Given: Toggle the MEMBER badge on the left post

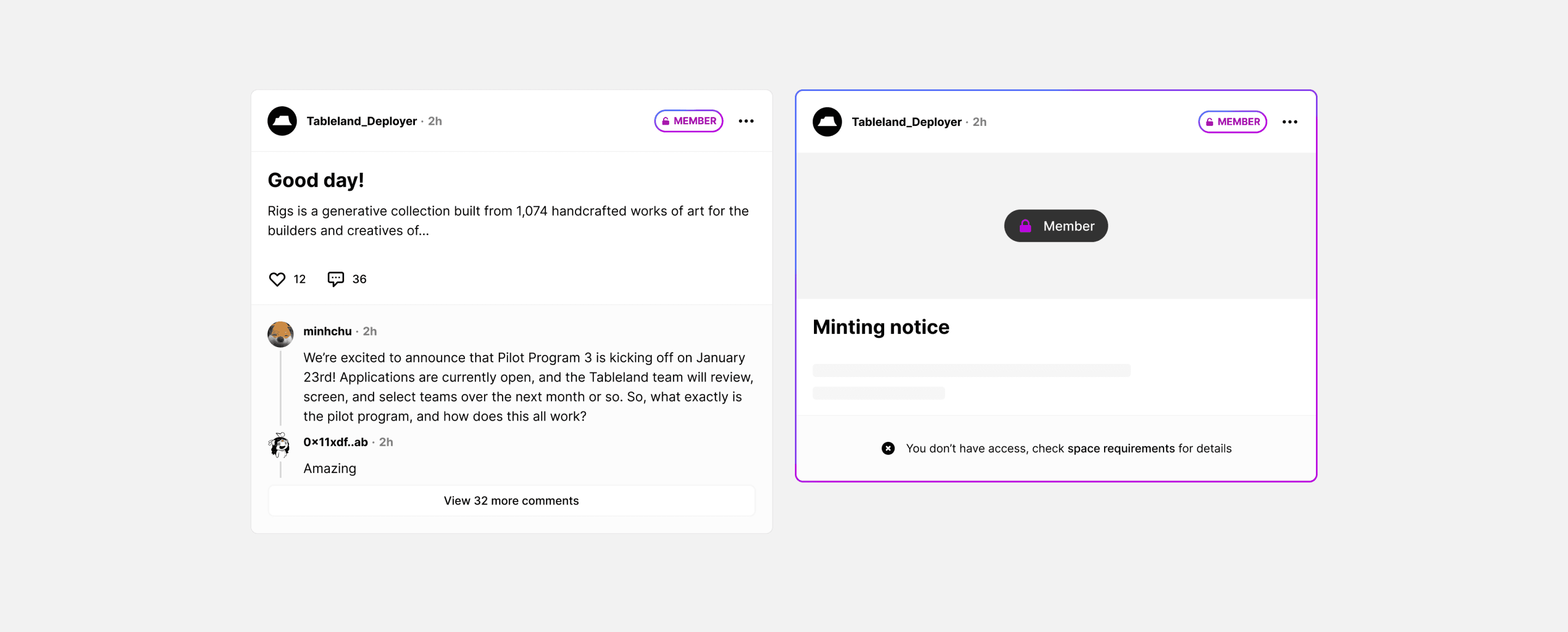Looking at the screenshot, I should tap(688, 120).
